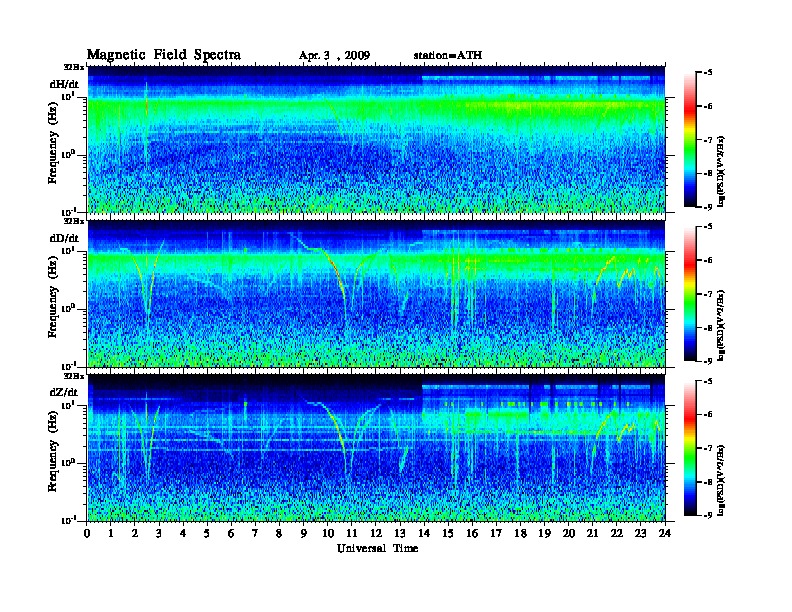Click the dZ/dt panel label
Image resolution: width=792 pixels, height=612 pixels.
coord(64,392)
